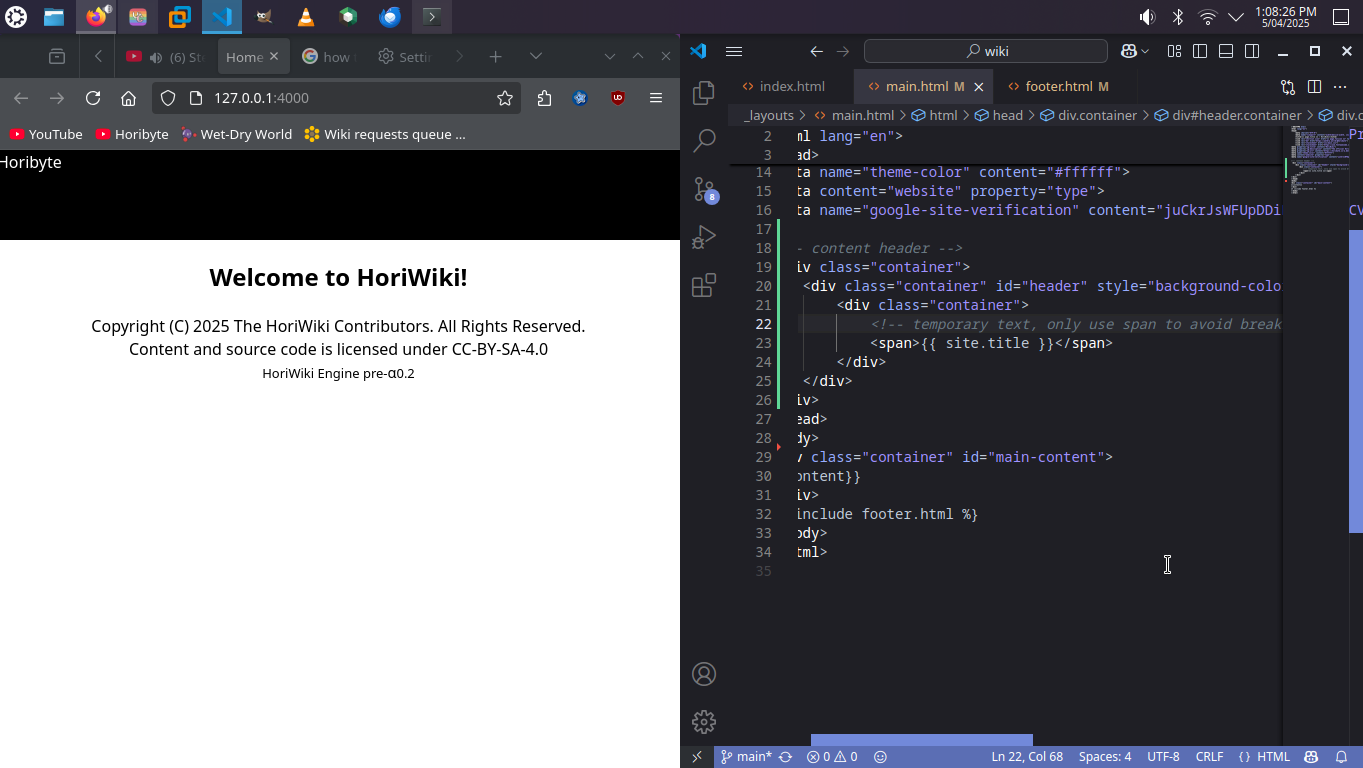Click the editor horizontal scrollbar thumb
The height and width of the screenshot is (768, 1363).
(x=921, y=740)
